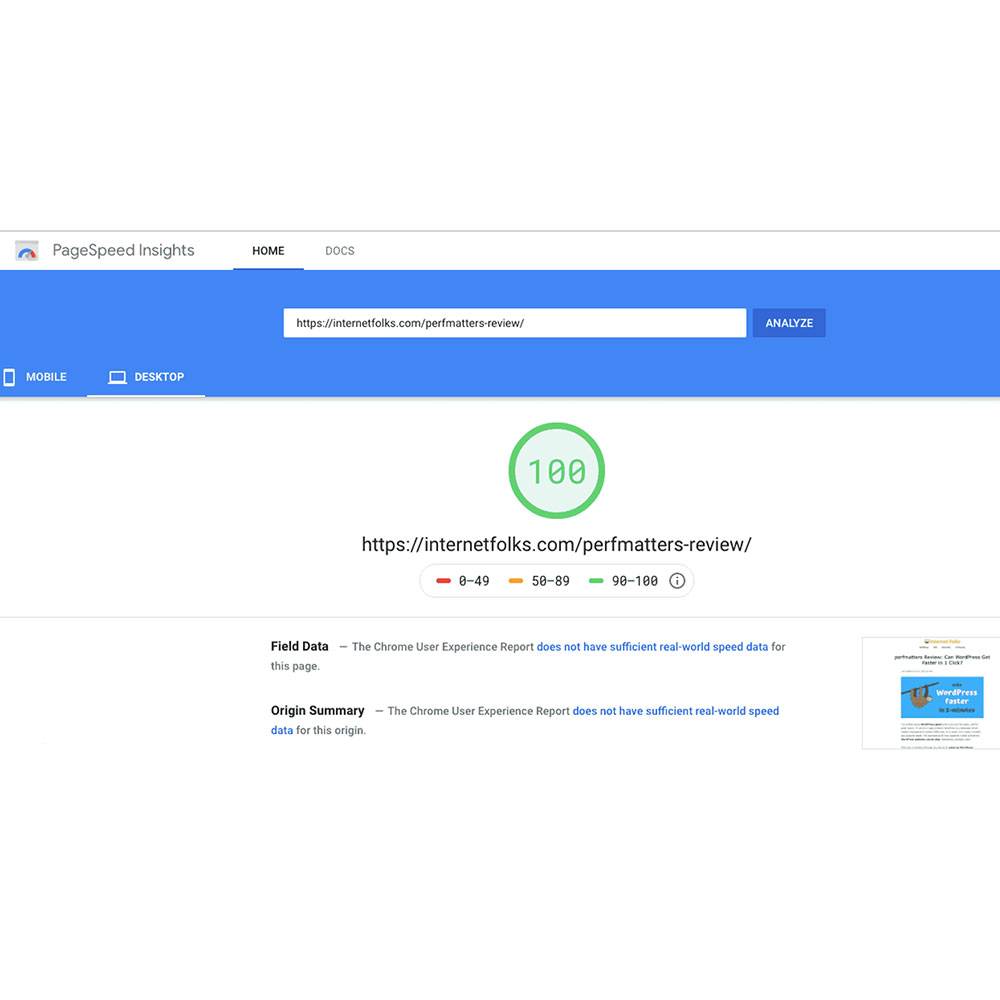Click the mobile phone icon

[9, 377]
